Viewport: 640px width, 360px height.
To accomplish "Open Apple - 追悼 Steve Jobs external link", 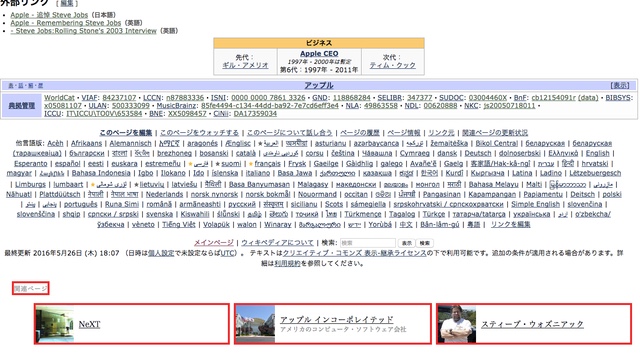I will tap(49, 15).
